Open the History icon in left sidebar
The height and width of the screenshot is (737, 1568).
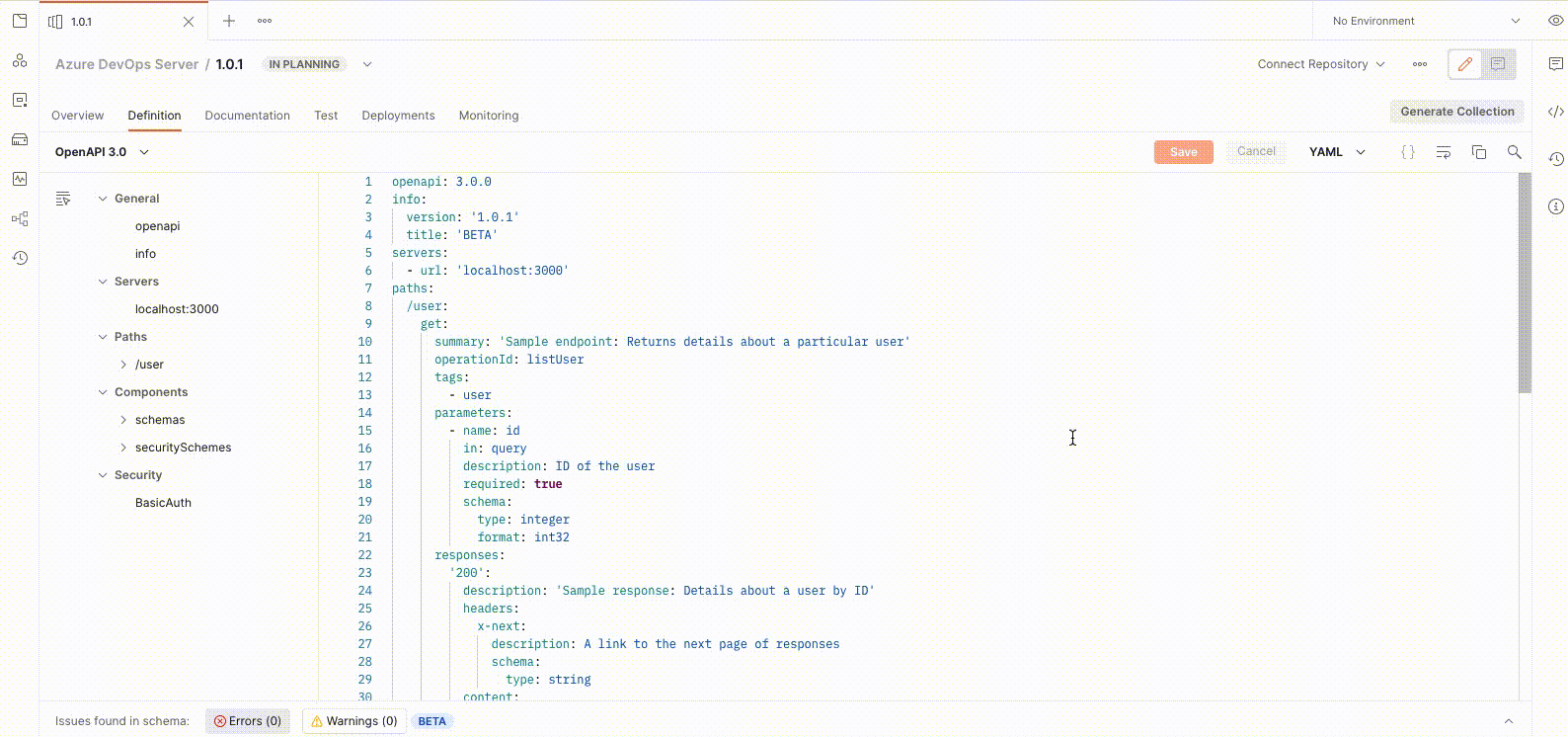click(x=20, y=258)
